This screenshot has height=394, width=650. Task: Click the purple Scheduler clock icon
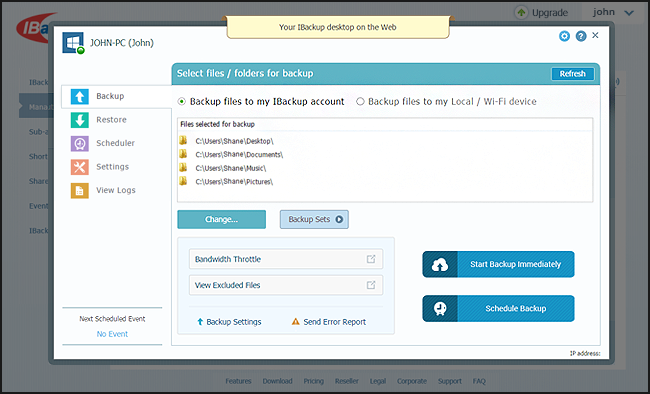coord(80,143)
